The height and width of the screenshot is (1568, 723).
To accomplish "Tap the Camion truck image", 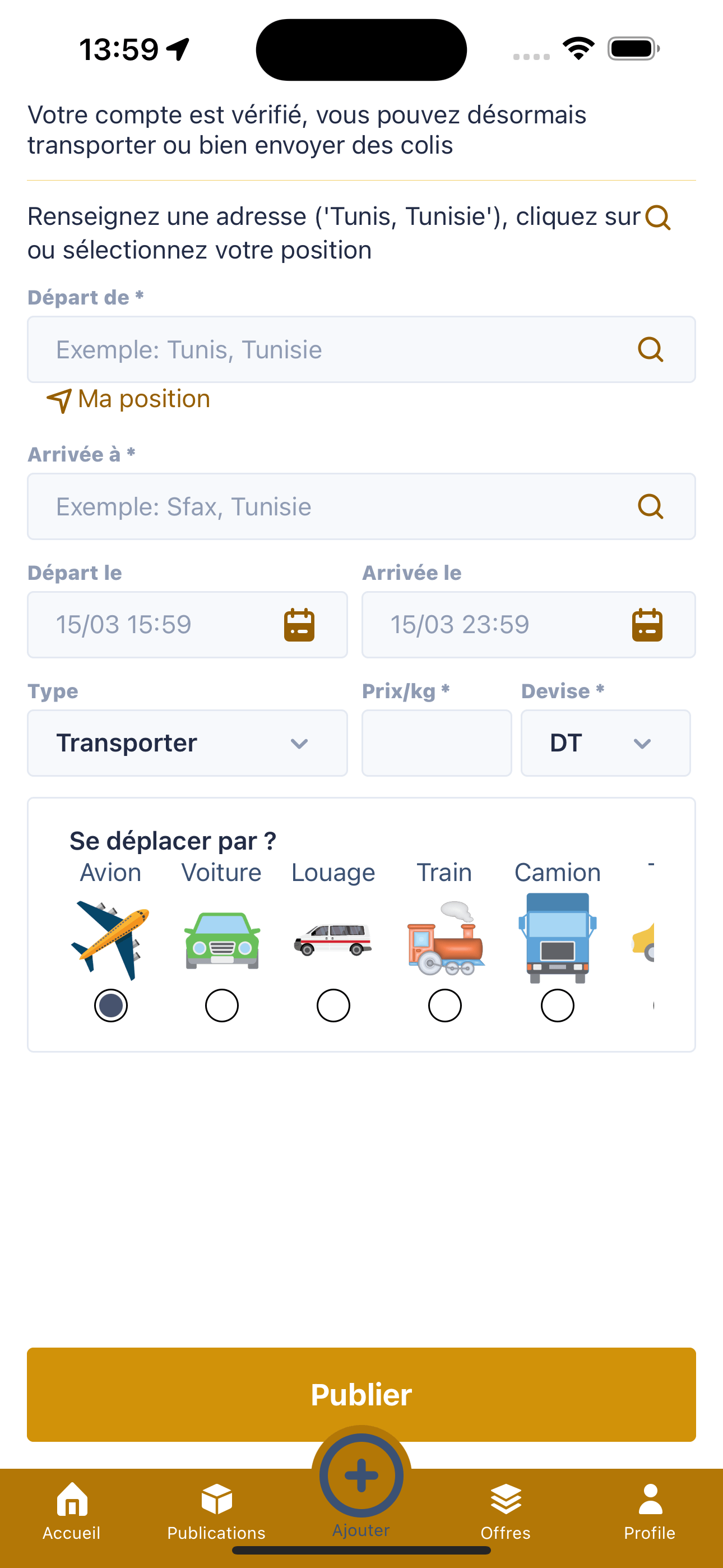I will point(558,938).
